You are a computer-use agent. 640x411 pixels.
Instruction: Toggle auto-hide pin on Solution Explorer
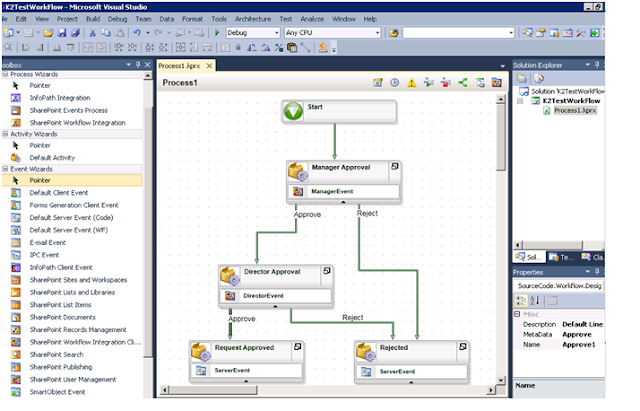point(597,64)
